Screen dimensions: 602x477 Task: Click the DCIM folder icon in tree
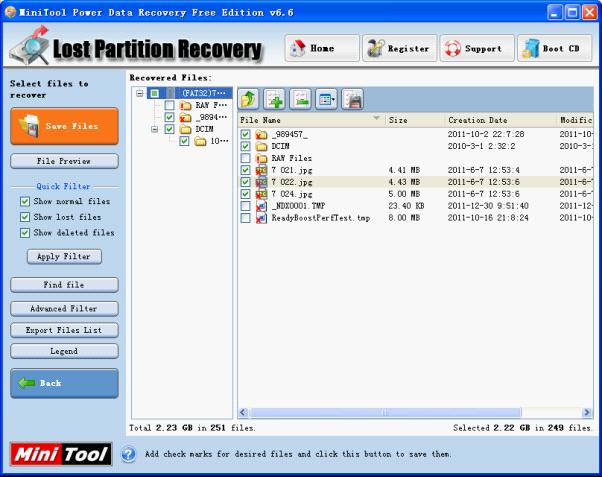click(x=185, y=129)
